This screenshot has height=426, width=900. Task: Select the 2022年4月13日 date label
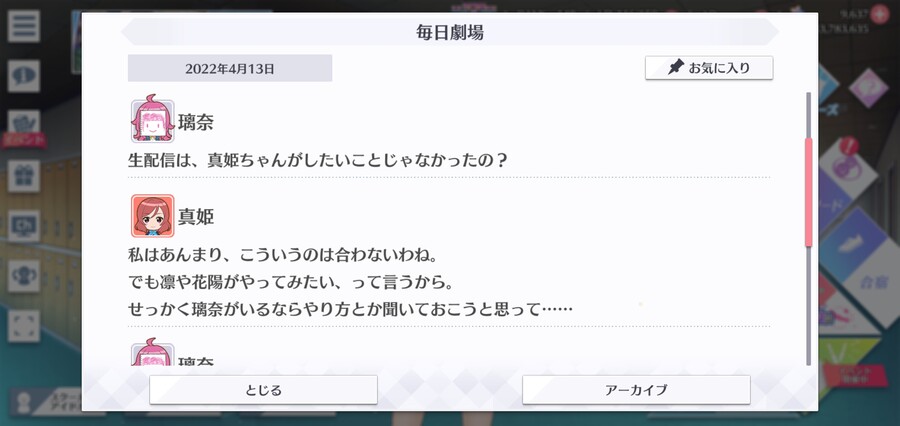230,68
